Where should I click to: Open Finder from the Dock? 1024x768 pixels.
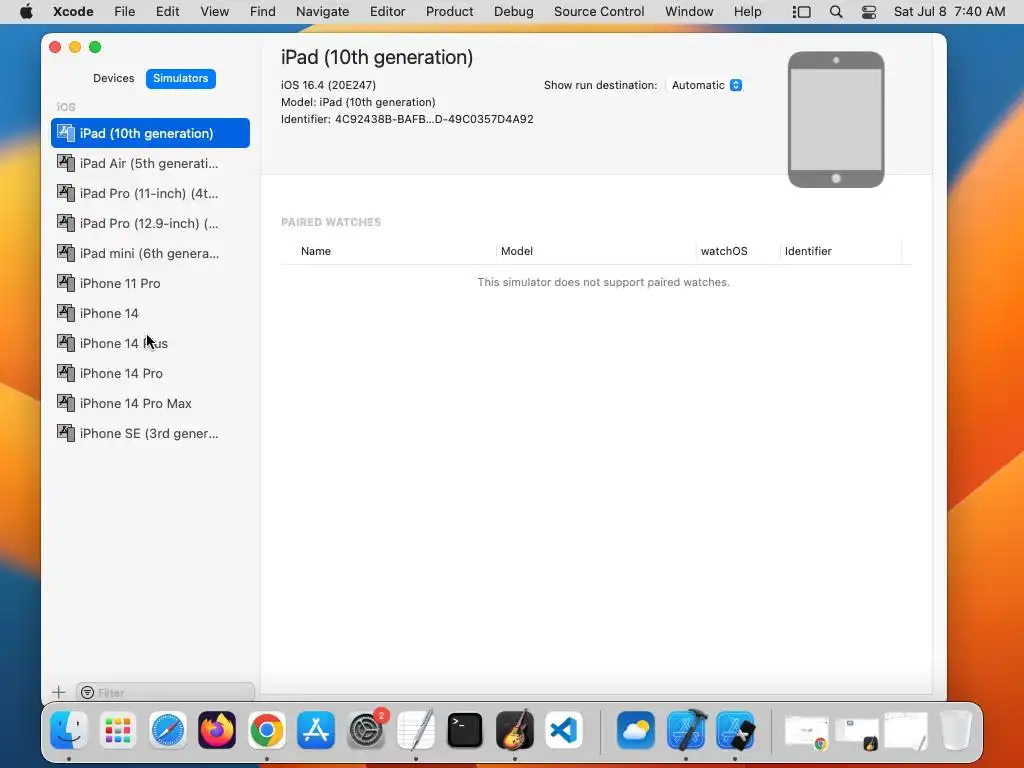[x=69, y=729]
